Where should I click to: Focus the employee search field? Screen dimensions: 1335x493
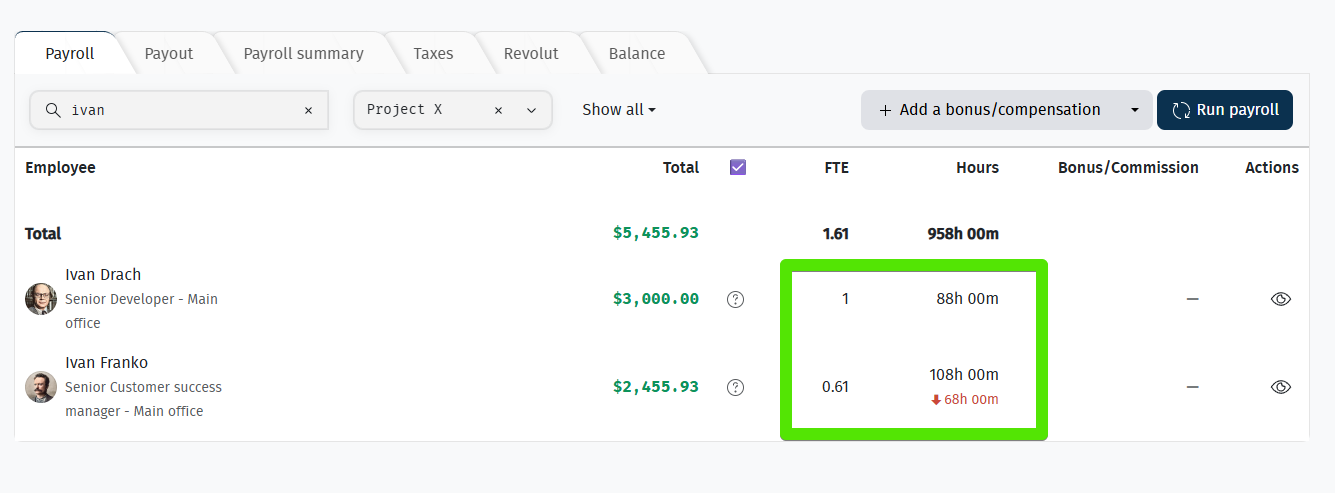180,110
